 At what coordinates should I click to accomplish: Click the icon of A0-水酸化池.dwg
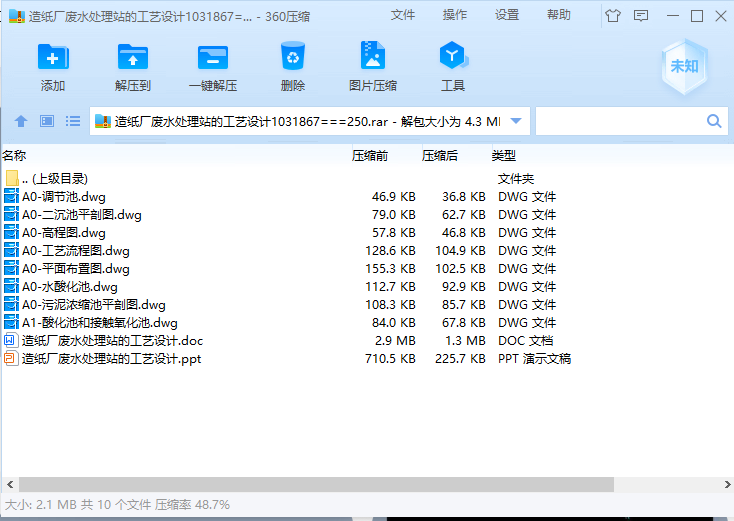[x=11, y=286]
